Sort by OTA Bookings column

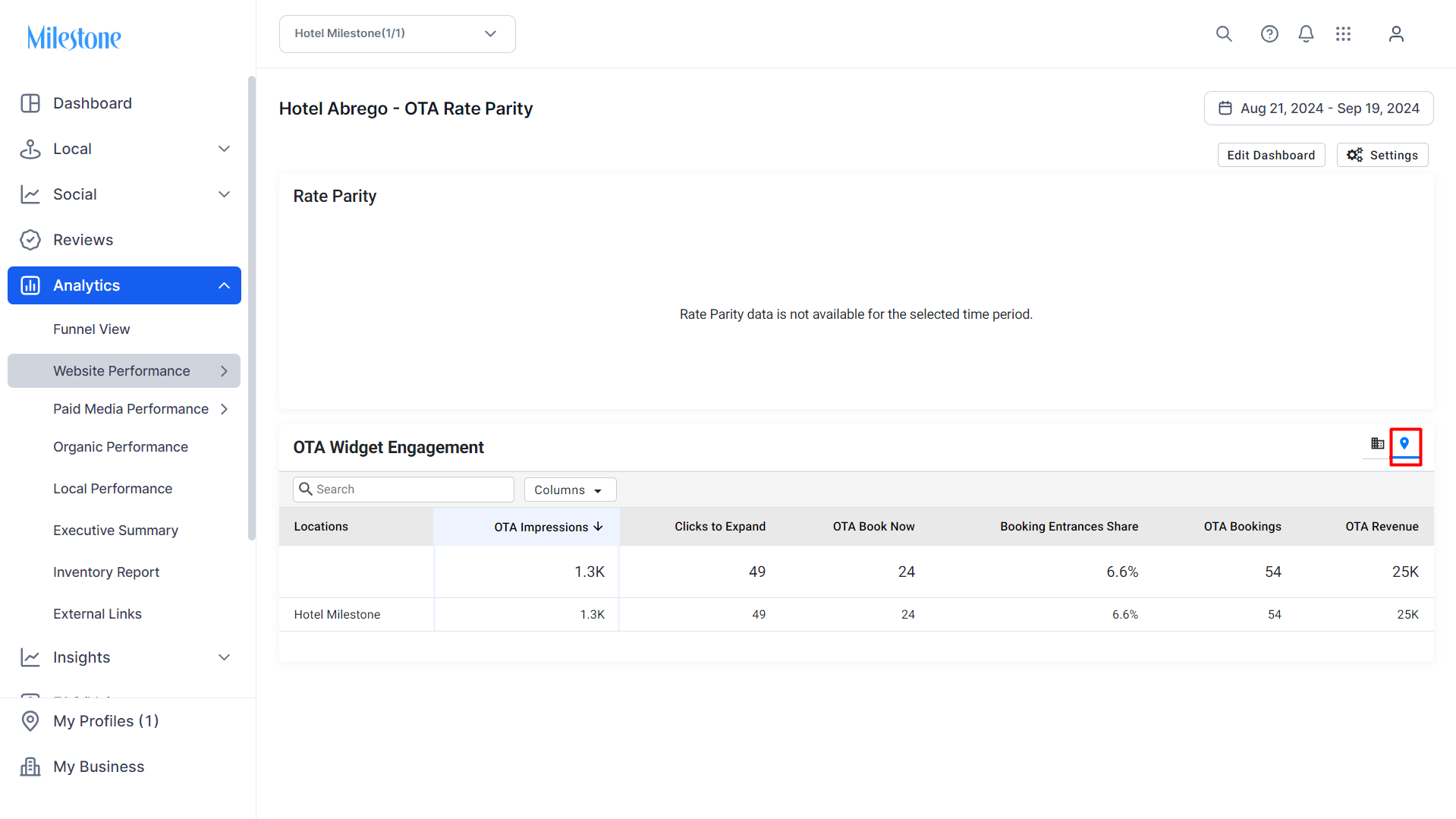point(1242,527)
